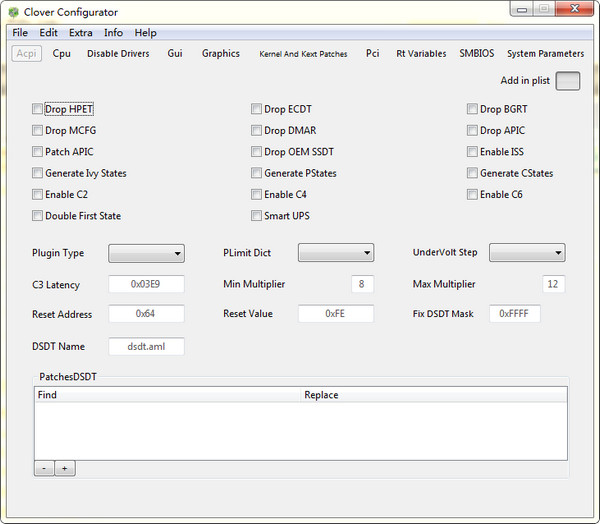Toggle the Add in plist button
The image size is (600, 524).
(x=567, y=81)
